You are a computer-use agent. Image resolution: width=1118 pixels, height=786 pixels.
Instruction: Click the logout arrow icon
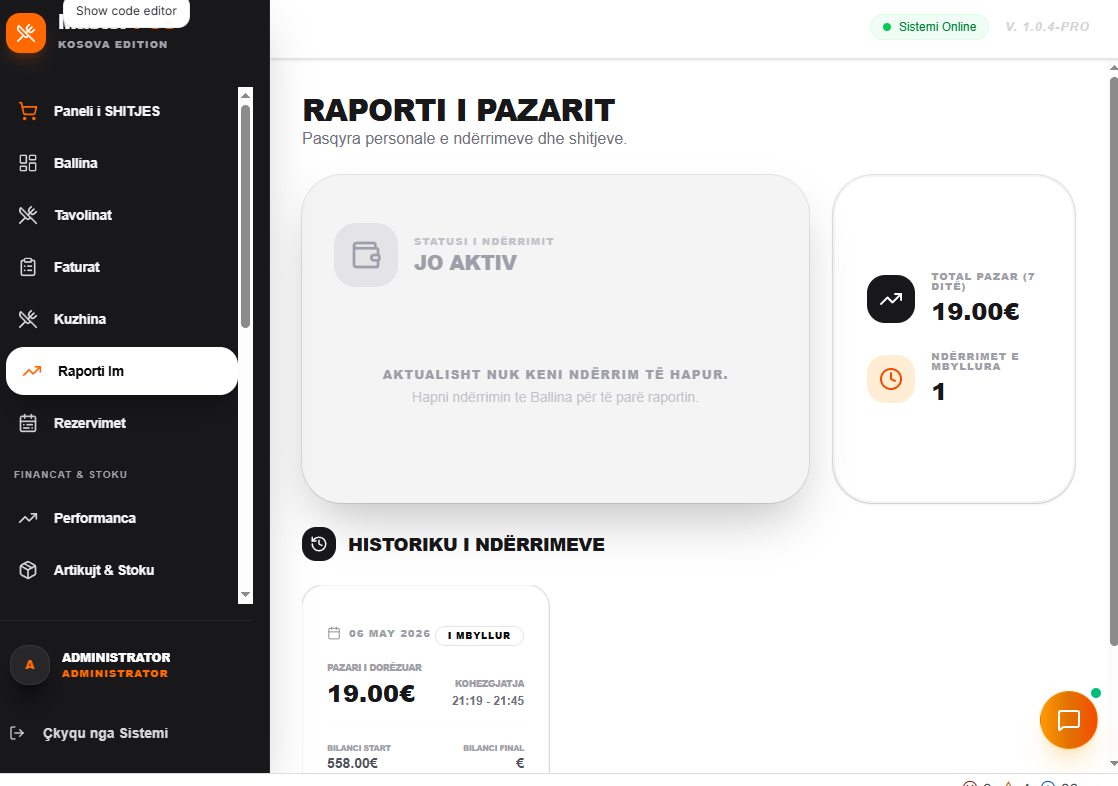[x=18, y=733]
